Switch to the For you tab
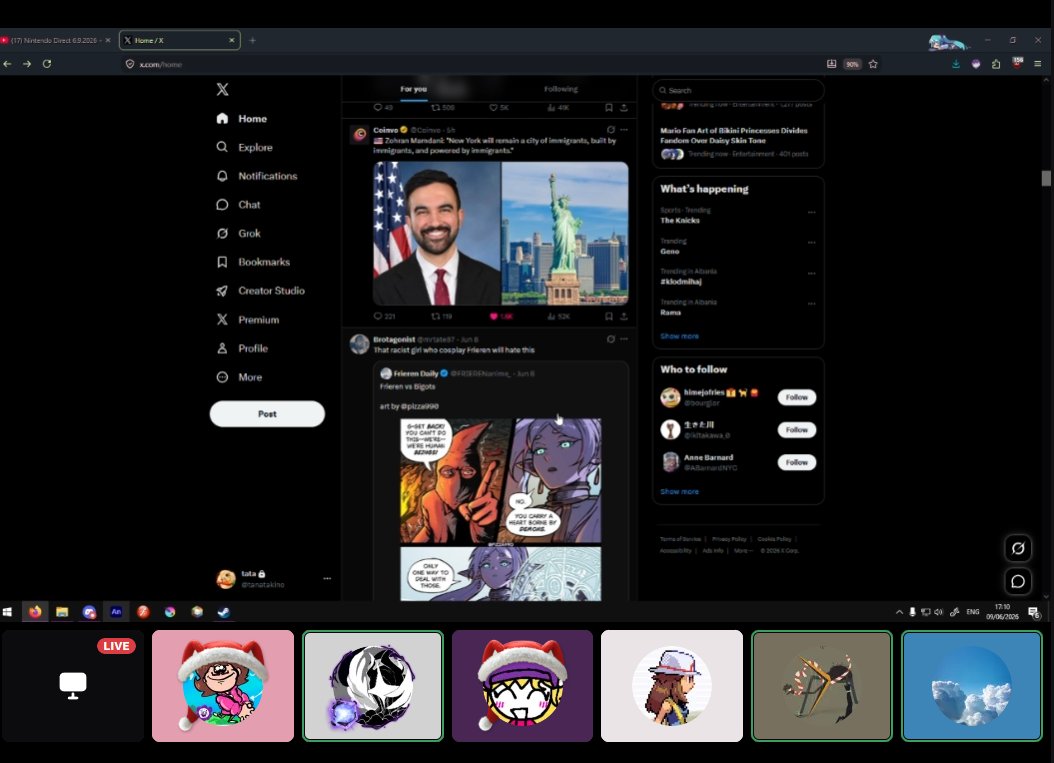 [x=413, y=89]
